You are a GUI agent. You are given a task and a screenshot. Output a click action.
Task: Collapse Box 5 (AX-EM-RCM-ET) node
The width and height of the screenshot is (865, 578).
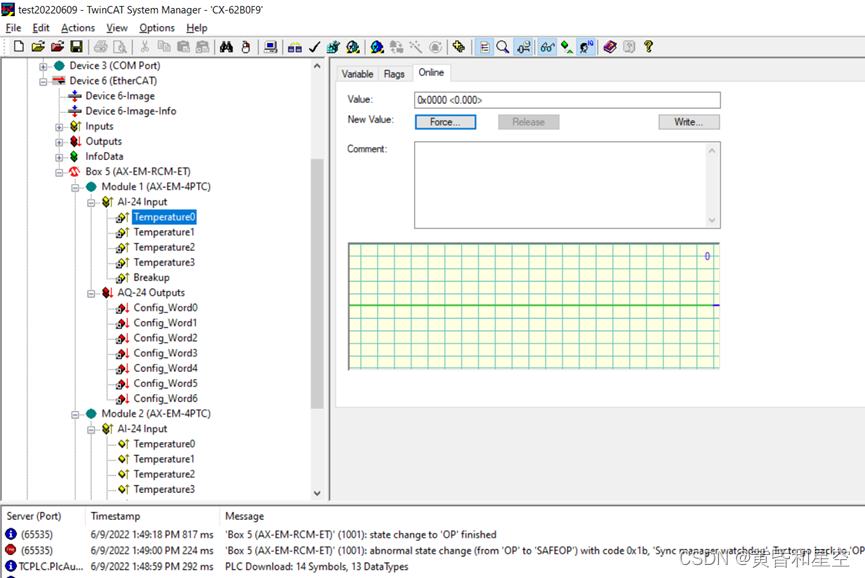coord(59,173)
